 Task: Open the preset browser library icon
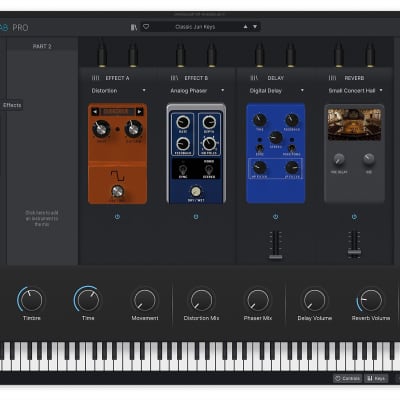[134, 27]
